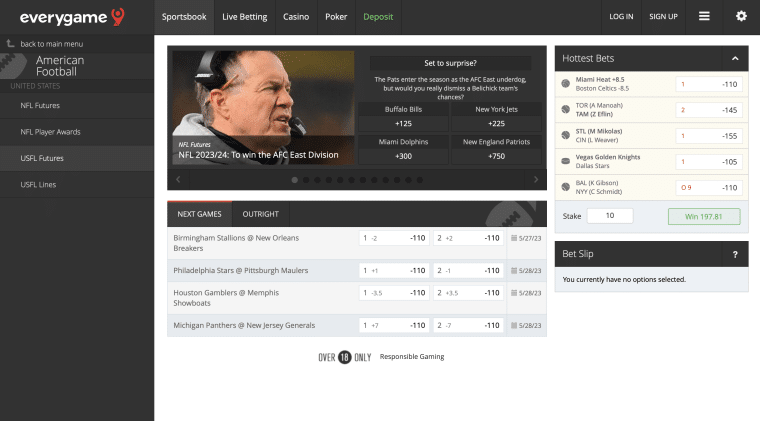
Task: Click the baseball icon beside TOR (A Manoah)
Action: pyautogui.click(x=565, y=109)
